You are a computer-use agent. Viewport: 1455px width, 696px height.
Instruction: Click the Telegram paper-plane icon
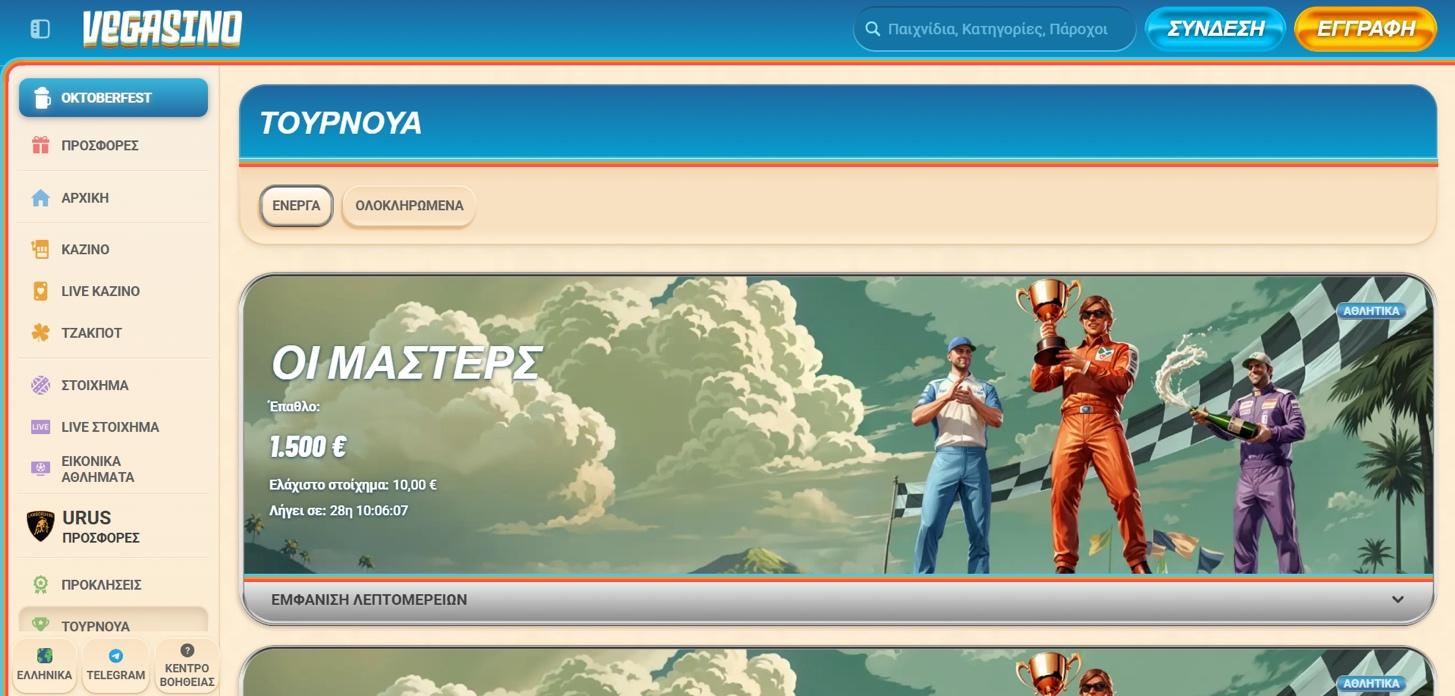(x=116, y=656)
